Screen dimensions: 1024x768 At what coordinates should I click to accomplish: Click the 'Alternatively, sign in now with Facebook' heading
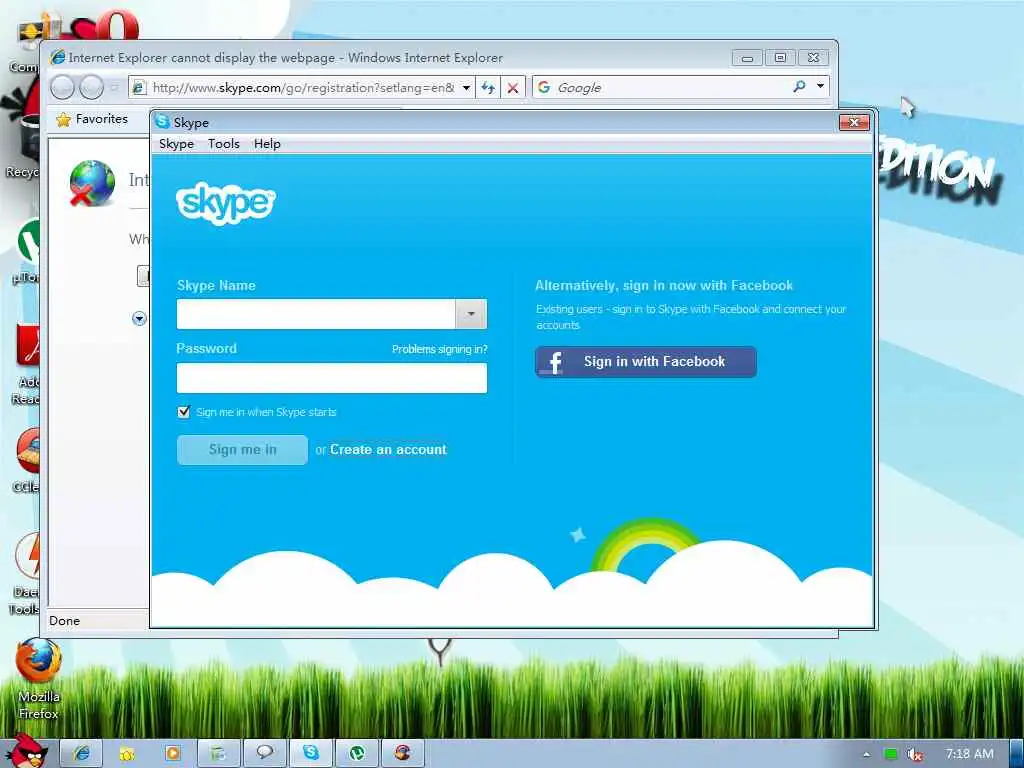[x=664, y=285]
